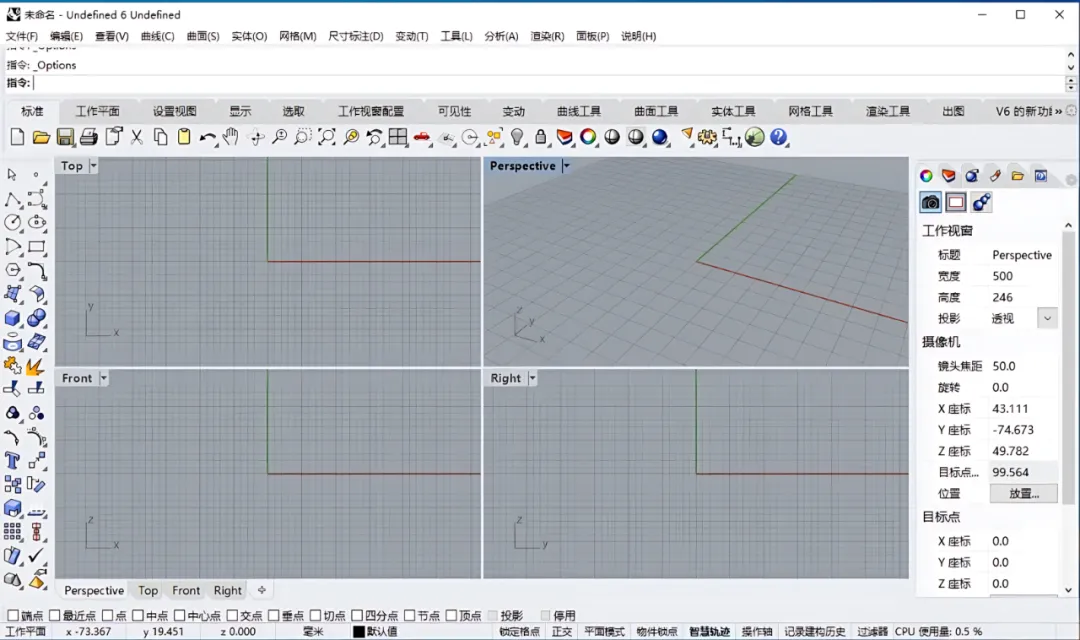The width and height of the screenshot is (1080, 640).
Task: Click the blue Help question mark icon
Action: [x=778, y=137]
